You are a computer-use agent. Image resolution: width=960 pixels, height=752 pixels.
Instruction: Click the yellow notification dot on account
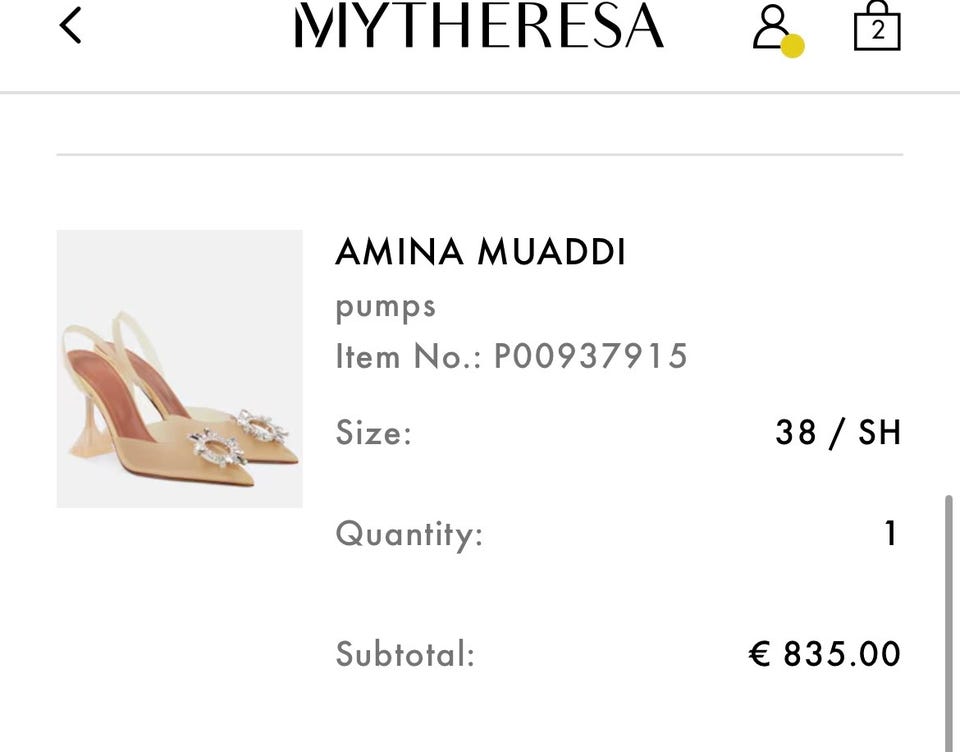click(x=792, y=46)
